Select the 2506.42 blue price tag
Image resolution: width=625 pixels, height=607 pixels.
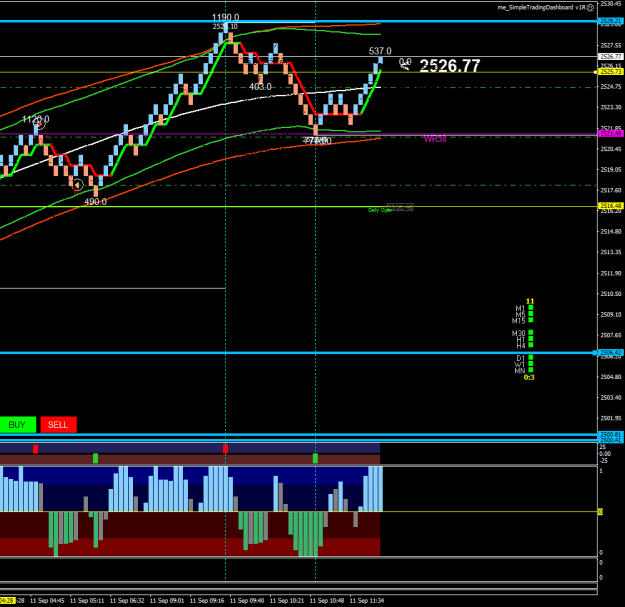click(611, 353)
